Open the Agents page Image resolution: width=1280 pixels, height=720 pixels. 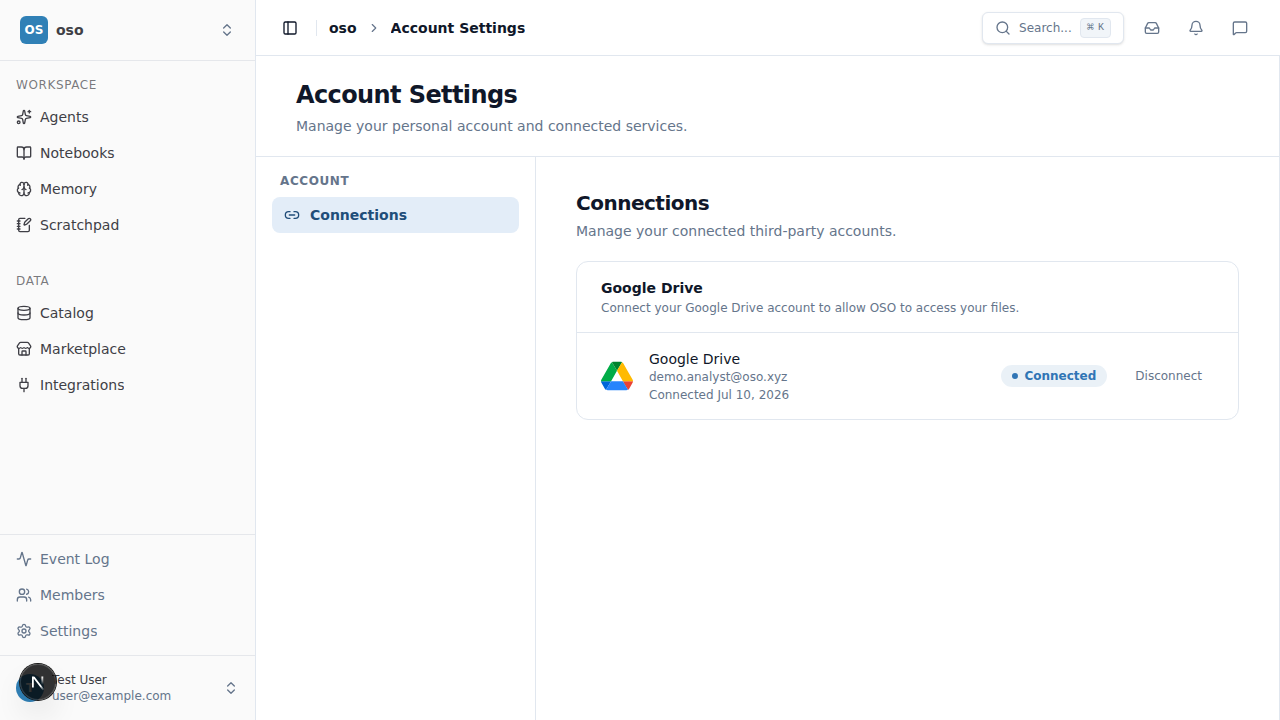pos(128,117)
